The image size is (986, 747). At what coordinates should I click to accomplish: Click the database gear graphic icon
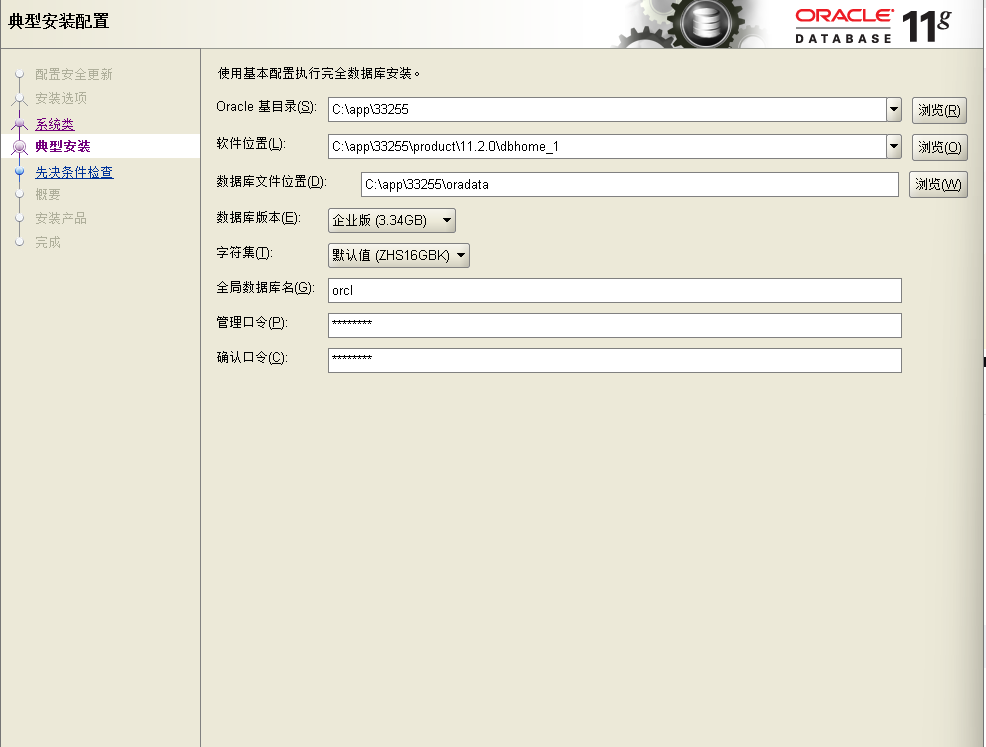pos(706,24)
